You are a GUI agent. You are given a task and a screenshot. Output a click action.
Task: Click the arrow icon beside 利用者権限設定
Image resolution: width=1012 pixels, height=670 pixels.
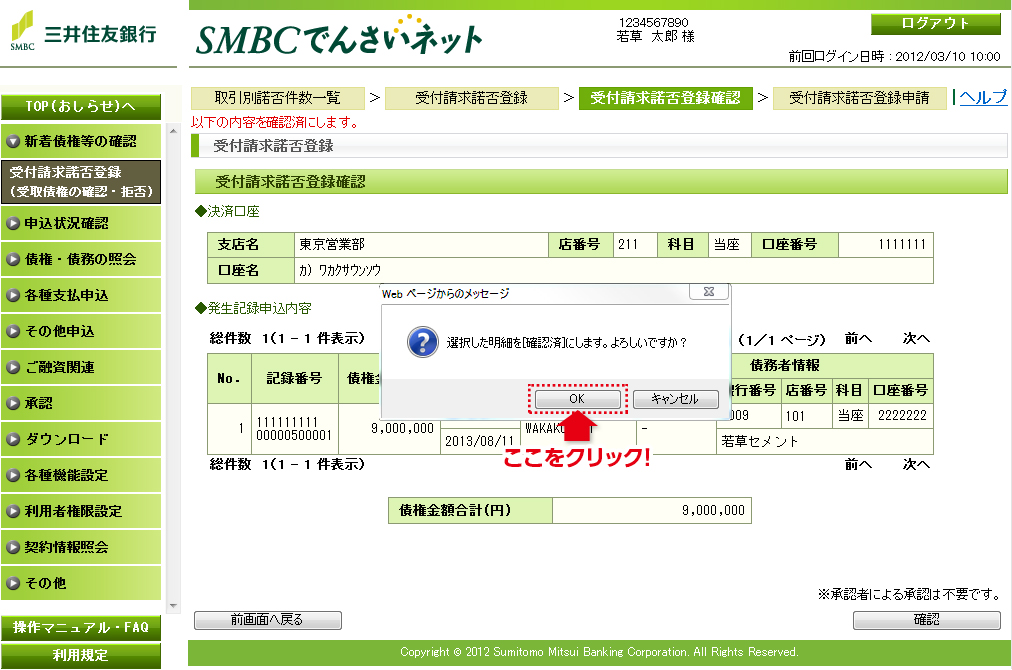pos(13,512)
